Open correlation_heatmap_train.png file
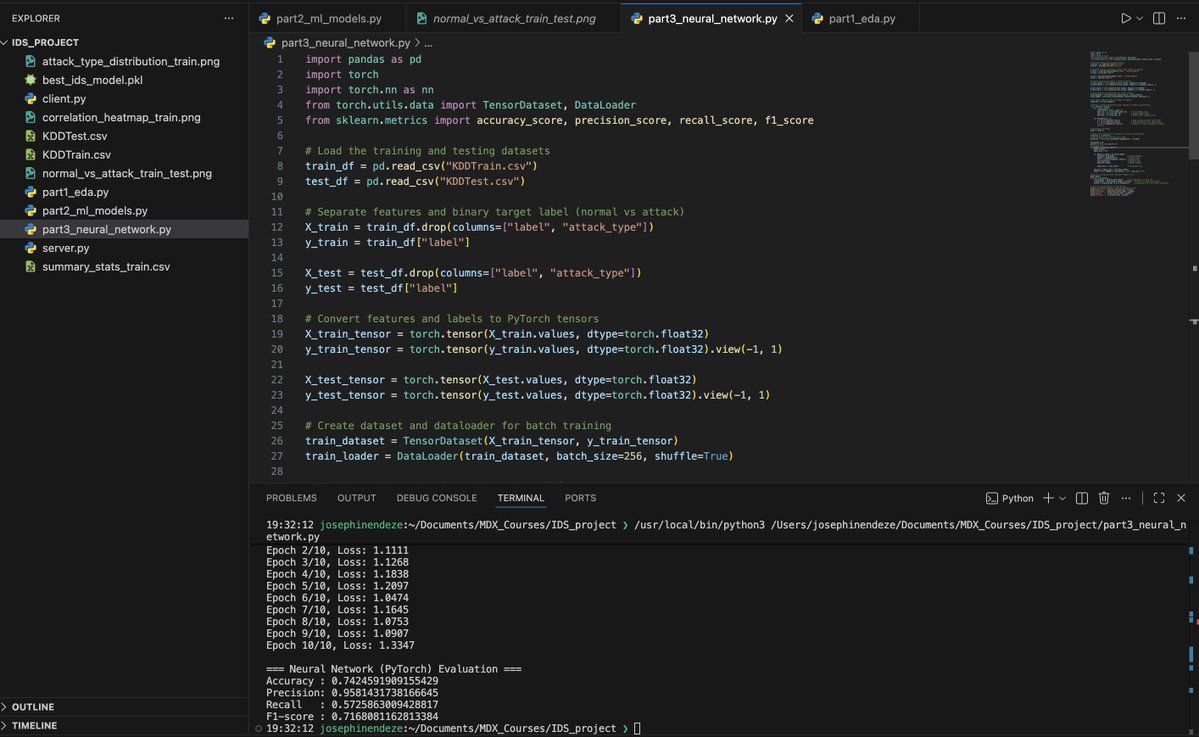Screen dimensions: 1199x737 coord(121,117)
